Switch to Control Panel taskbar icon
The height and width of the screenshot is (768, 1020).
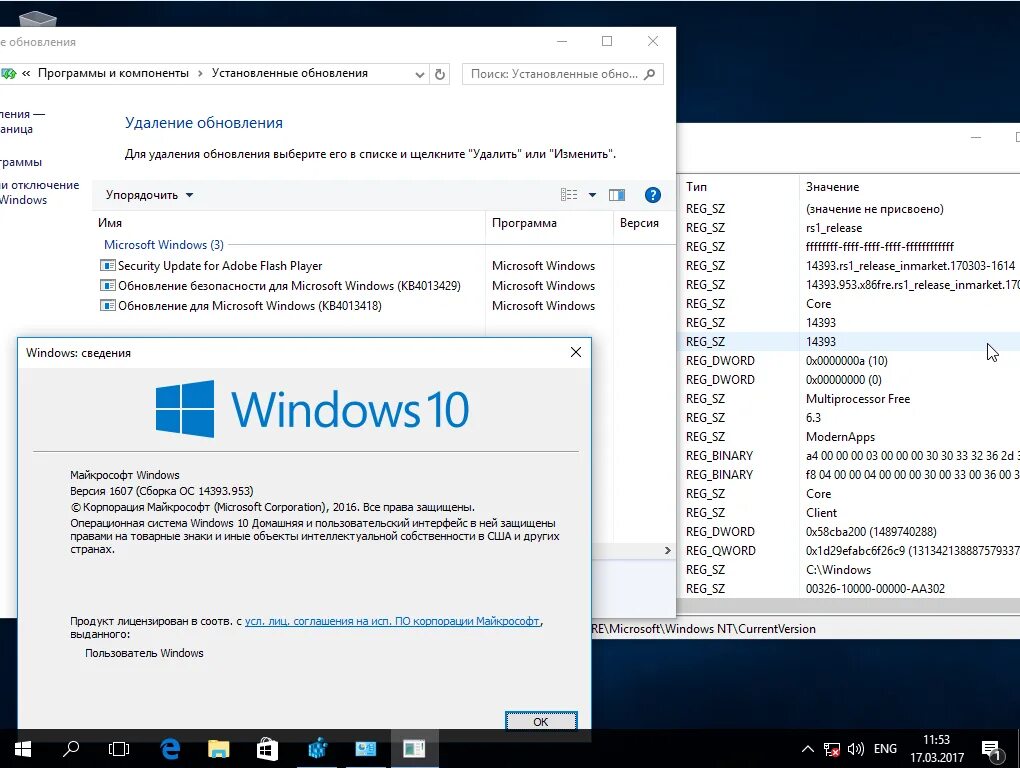point(365,749)
